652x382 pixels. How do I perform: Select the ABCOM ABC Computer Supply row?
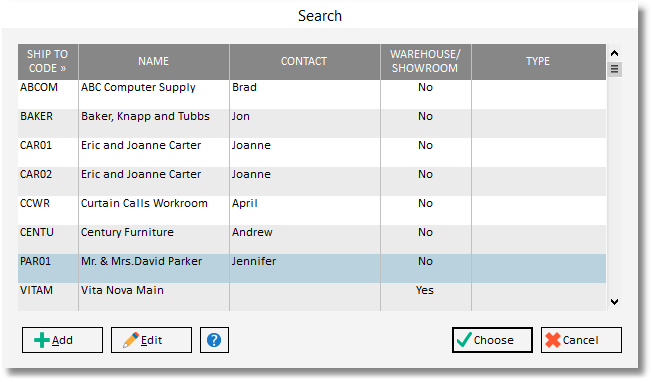tap(312, 94)
